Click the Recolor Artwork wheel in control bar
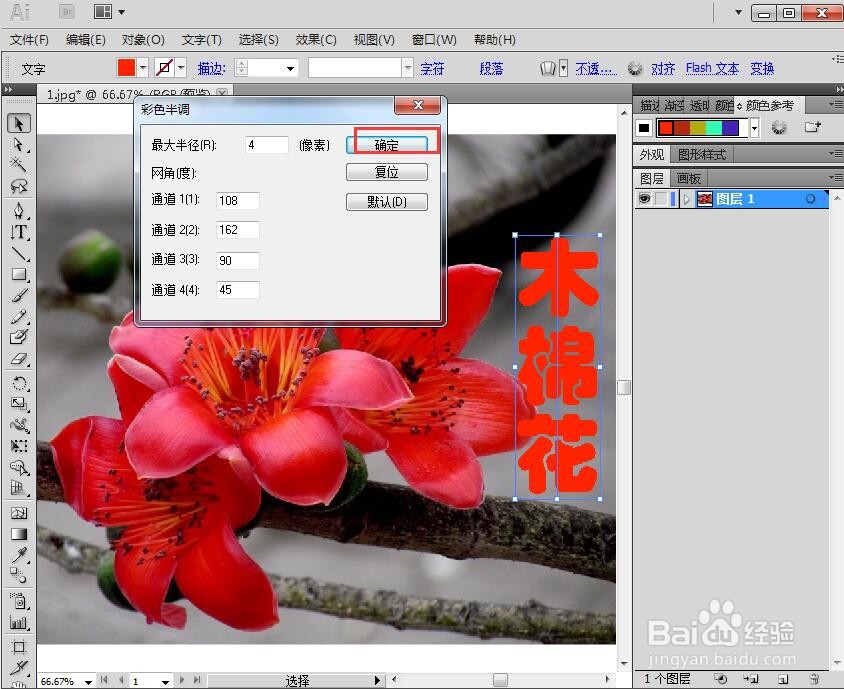 pos(635,68)
